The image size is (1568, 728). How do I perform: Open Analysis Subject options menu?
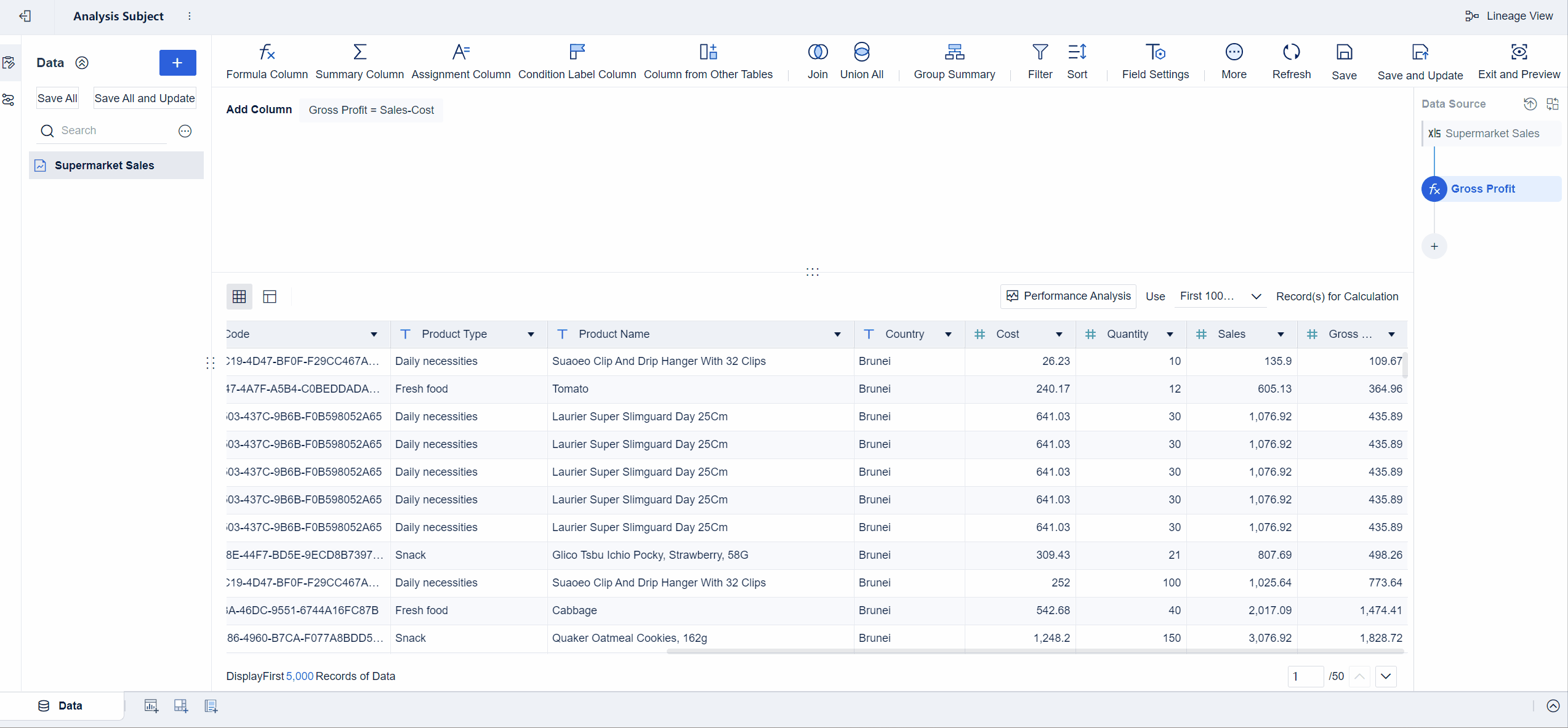(190, 16)
